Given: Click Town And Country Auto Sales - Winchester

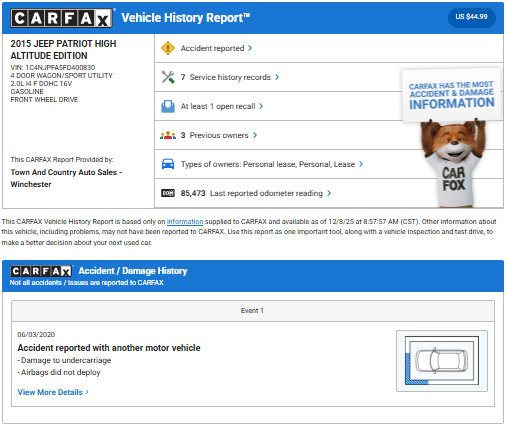Looking at the screenshot, I should pos(66,178).
